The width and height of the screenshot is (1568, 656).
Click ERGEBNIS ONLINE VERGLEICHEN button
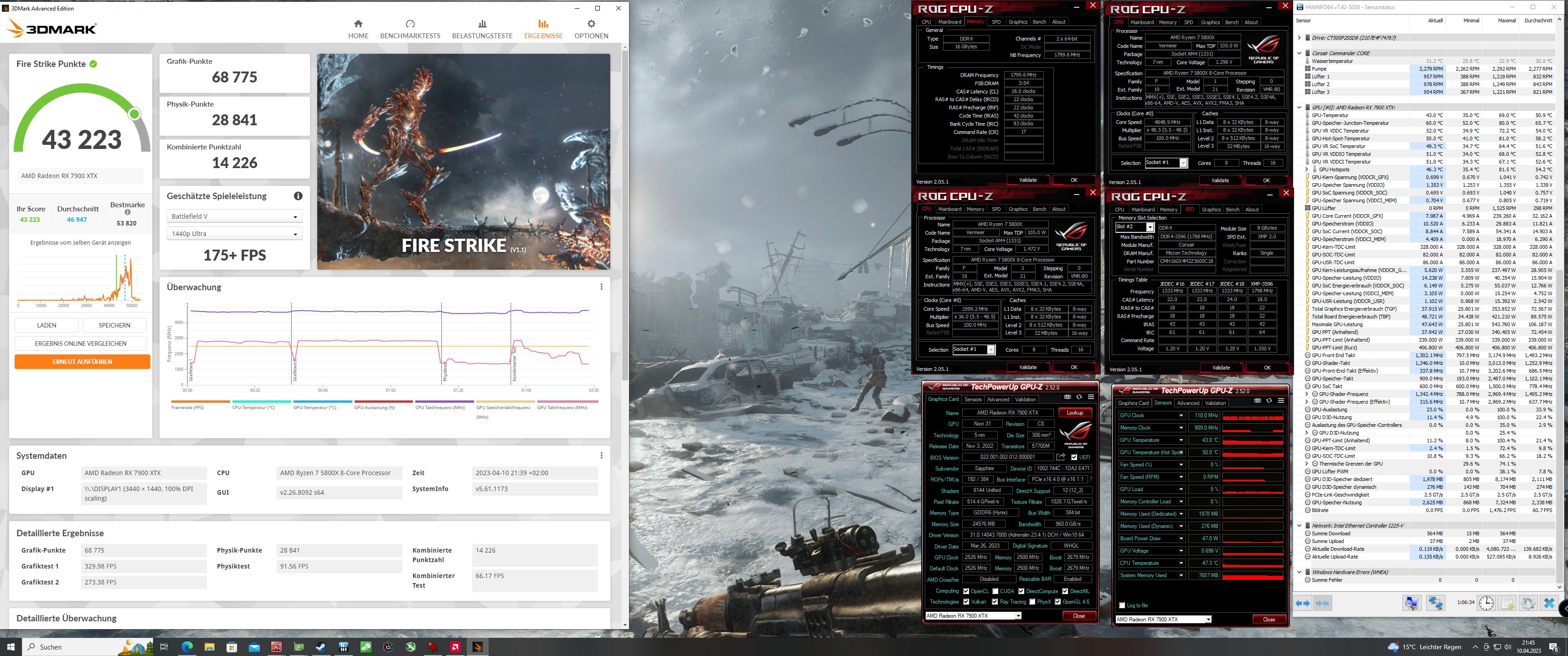pos(80,343)
